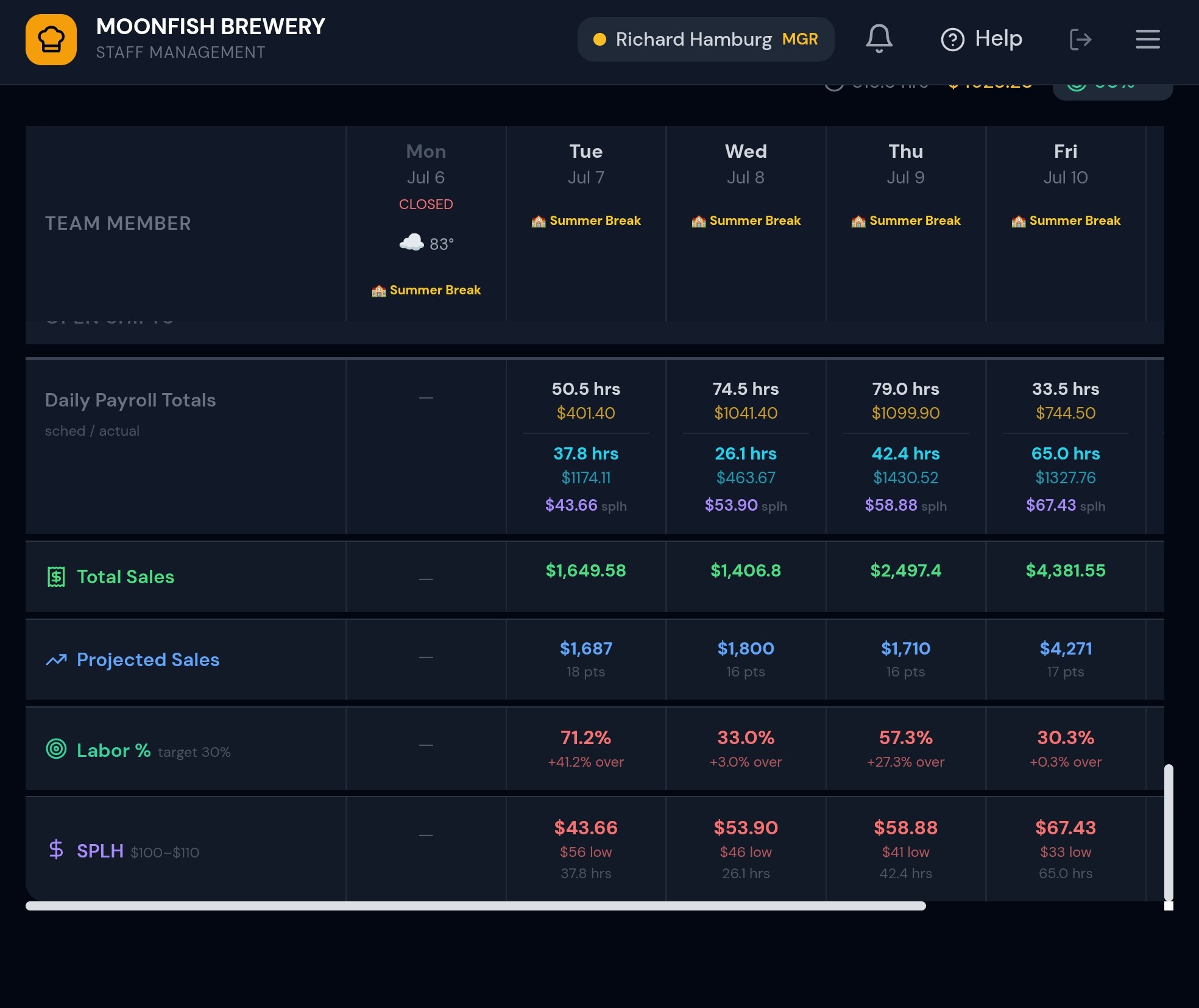The width and height of the screenshot is (1199, 1008).
Task: Click Wednesday labor percent 33.0%
Action: coord(746,738)
